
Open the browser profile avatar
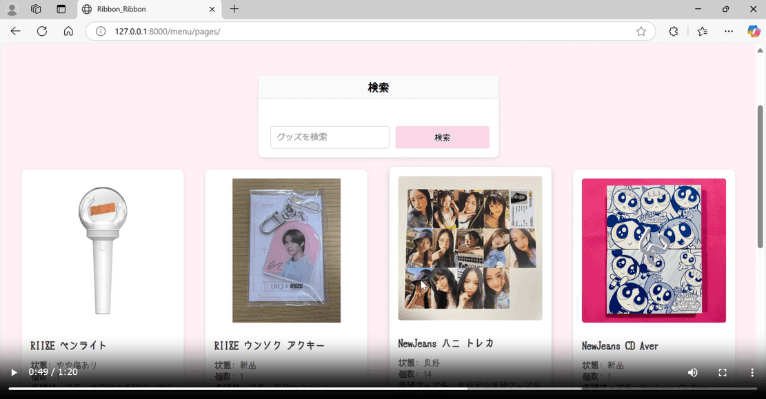(x=12, y=9)
